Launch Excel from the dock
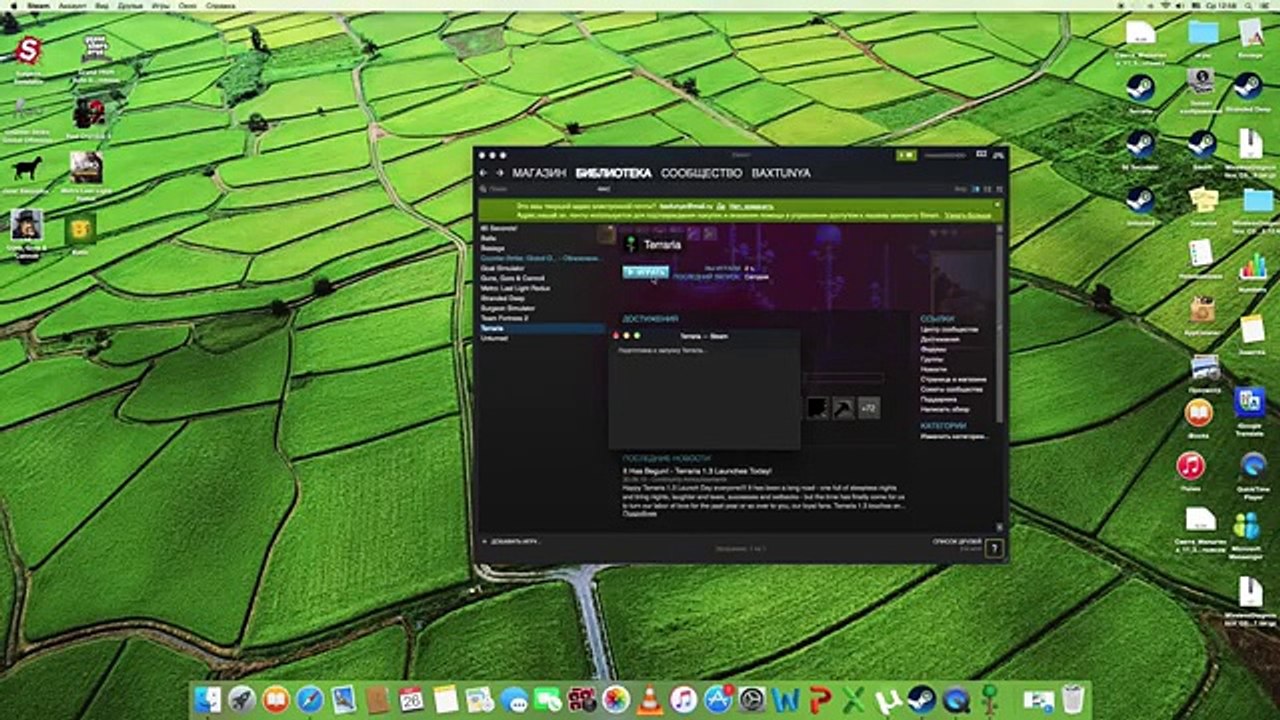 point(853,699)
